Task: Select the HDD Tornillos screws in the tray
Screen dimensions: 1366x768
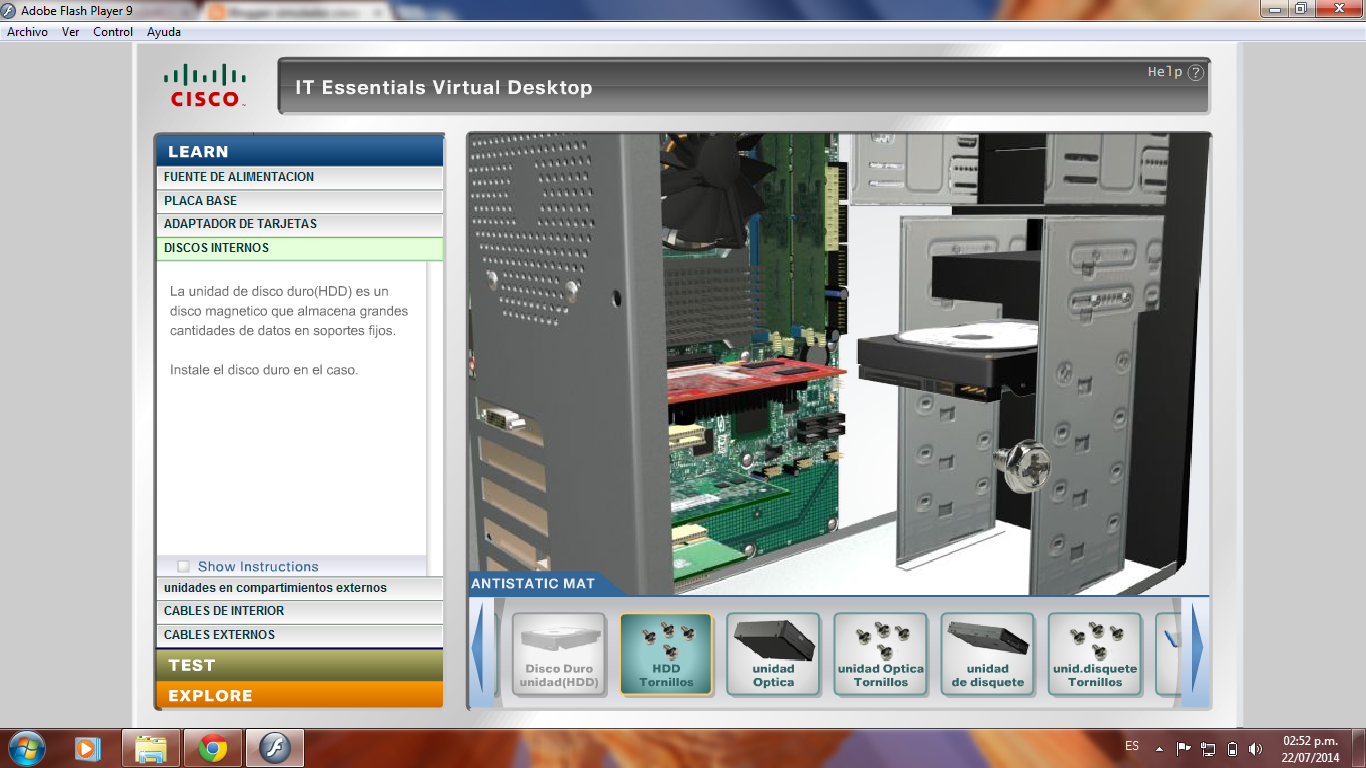Action: (667, 655)
